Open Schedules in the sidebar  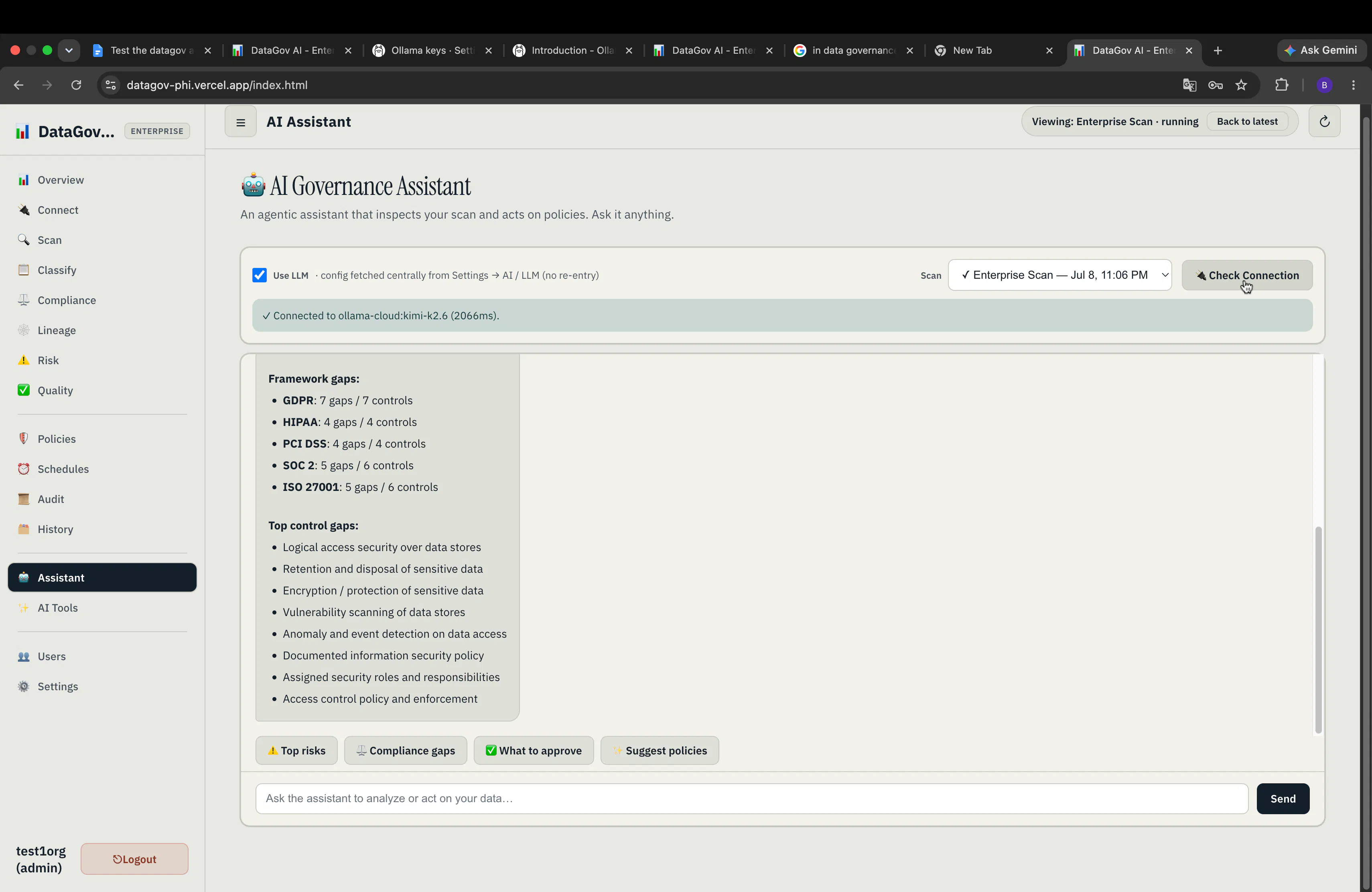click(x=102, y=468)
